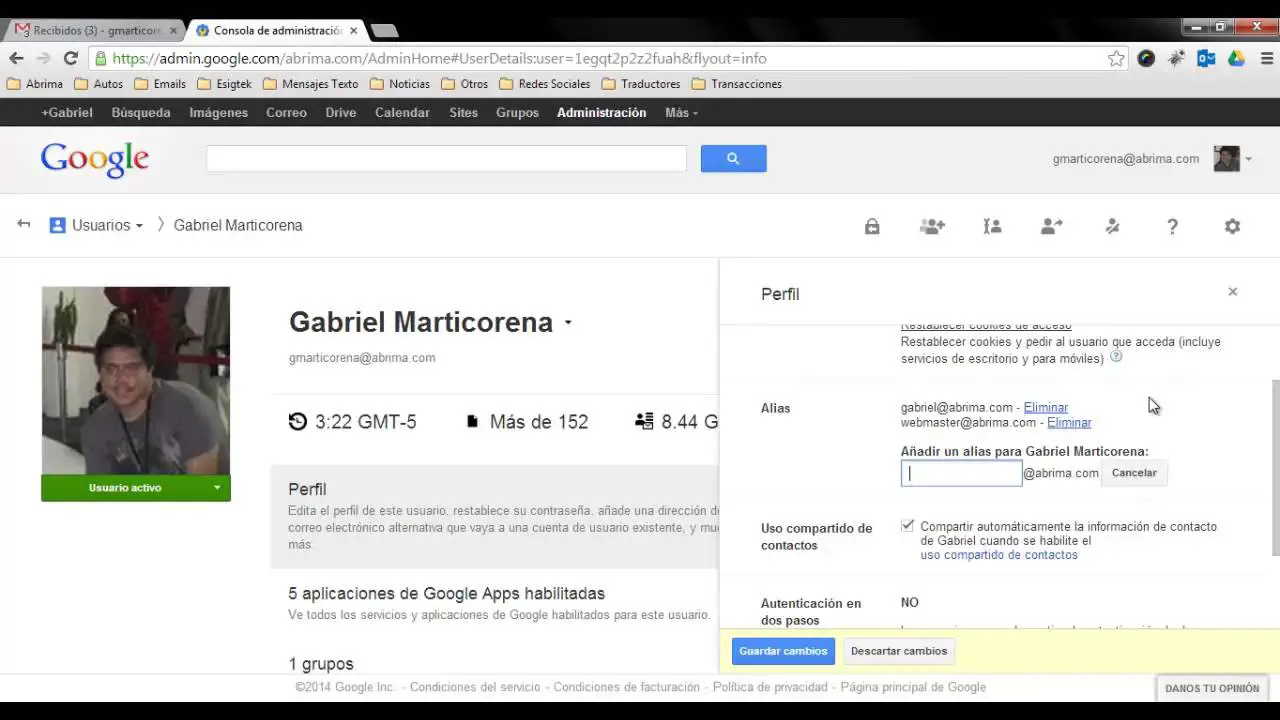Click the Usuarios people icon in breadcrumb
Viewport: 1280px width, 720px height.
tap(57, 225)
